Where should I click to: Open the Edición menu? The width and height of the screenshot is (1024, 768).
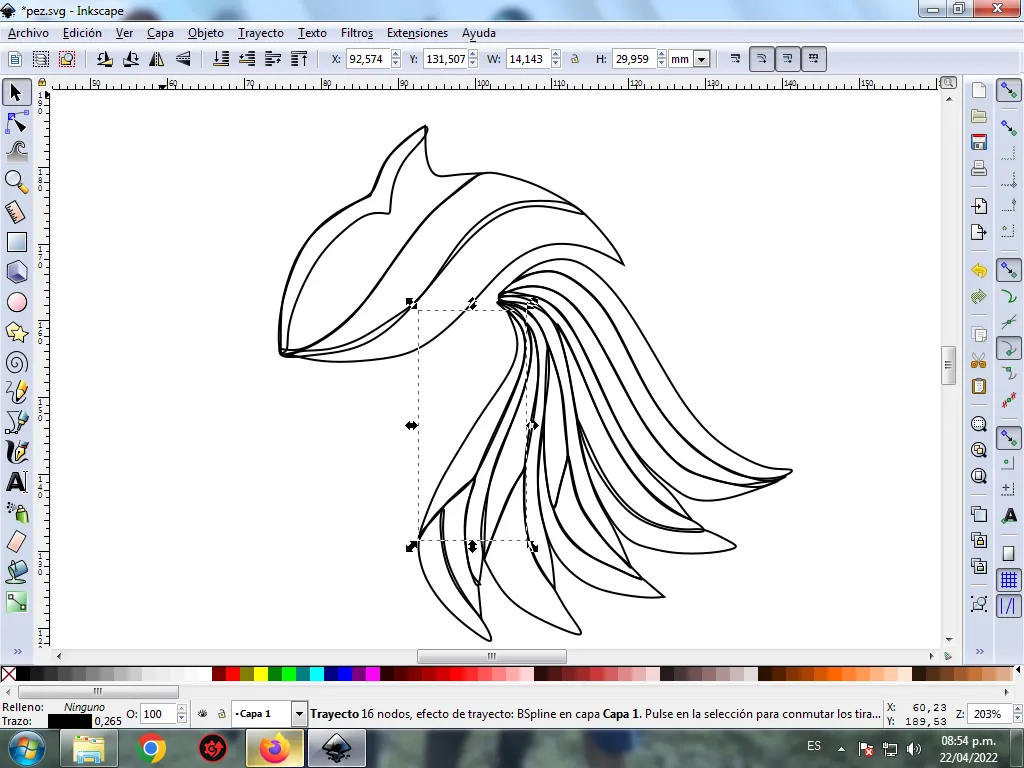click(x=82, y=33)
